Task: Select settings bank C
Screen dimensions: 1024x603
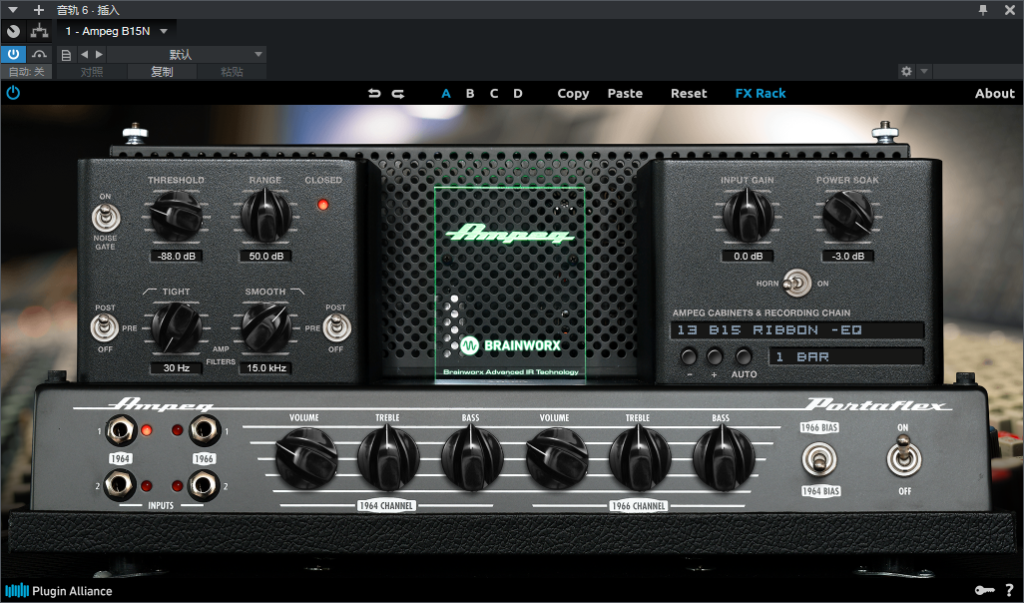Action: [494, 93]
